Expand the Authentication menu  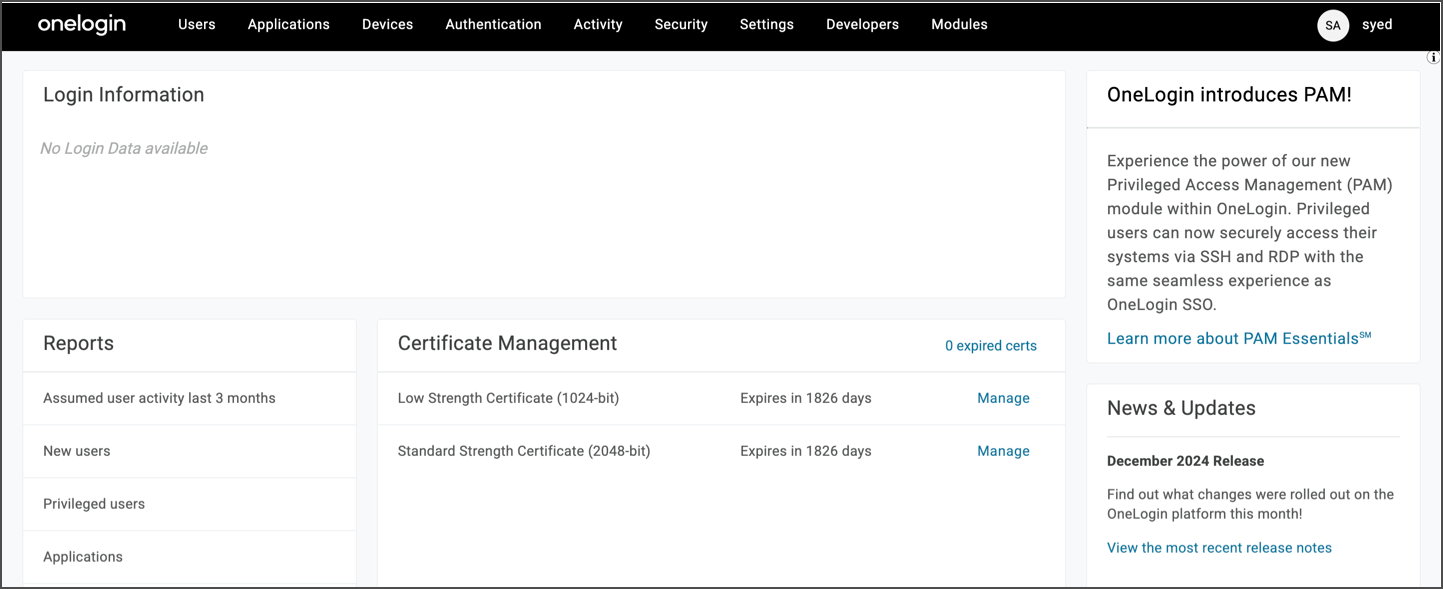tap(493, 25)
